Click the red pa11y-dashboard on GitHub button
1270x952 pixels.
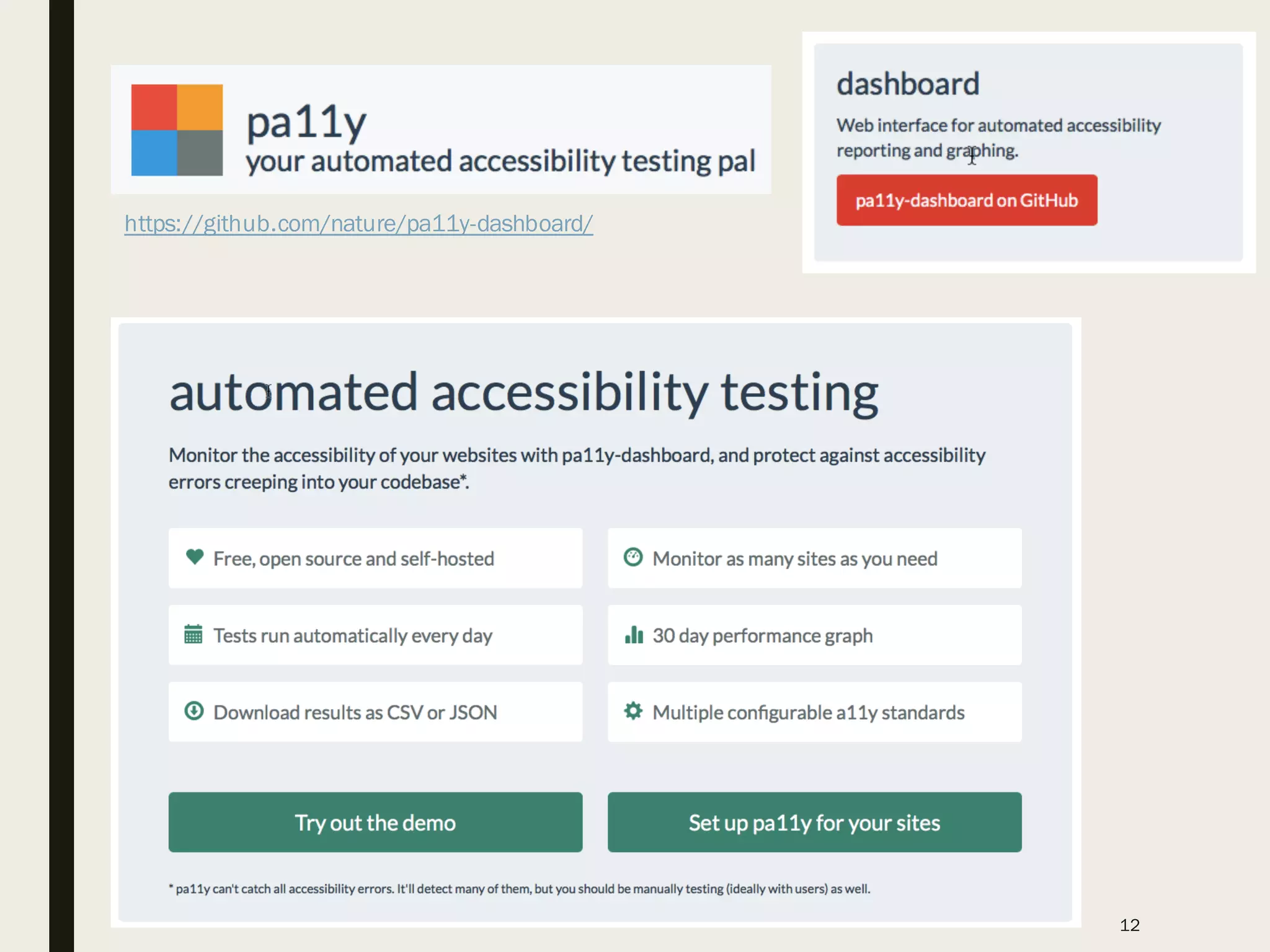(x=967, y=200)
